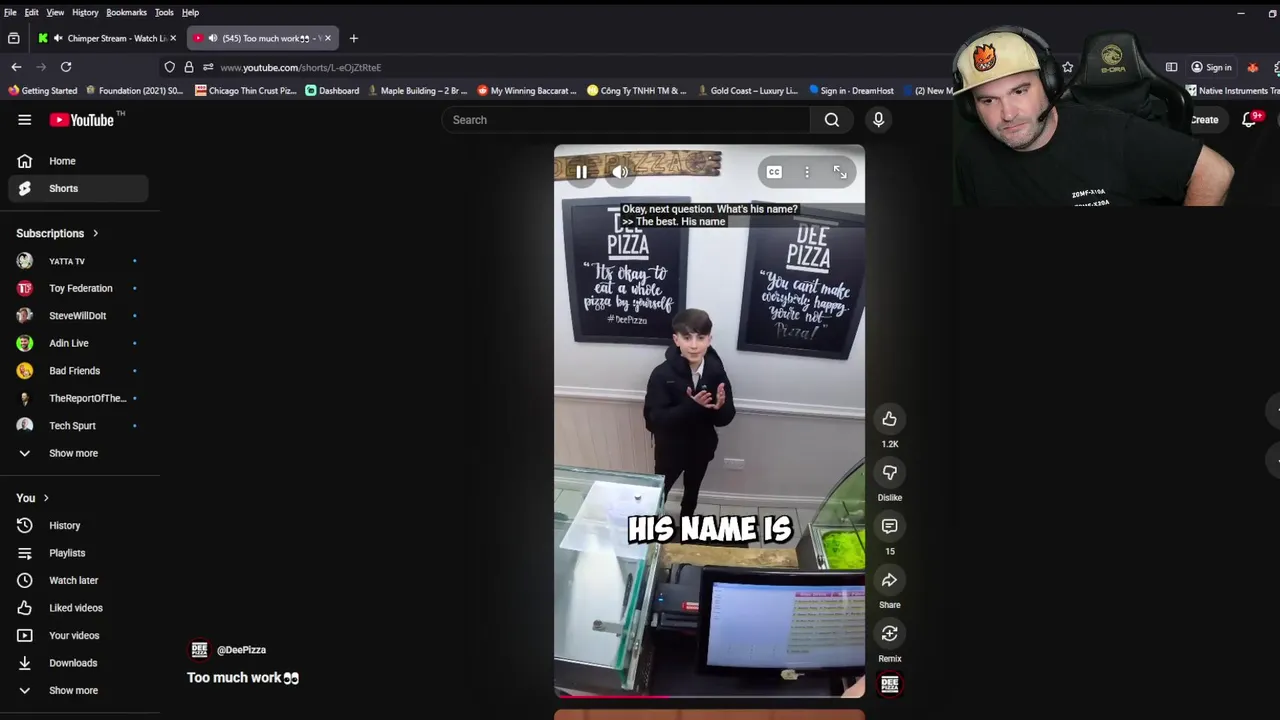Open the Dashboard bookmark
This screenshot has height=720, width=1280.
tap(332, 91)
